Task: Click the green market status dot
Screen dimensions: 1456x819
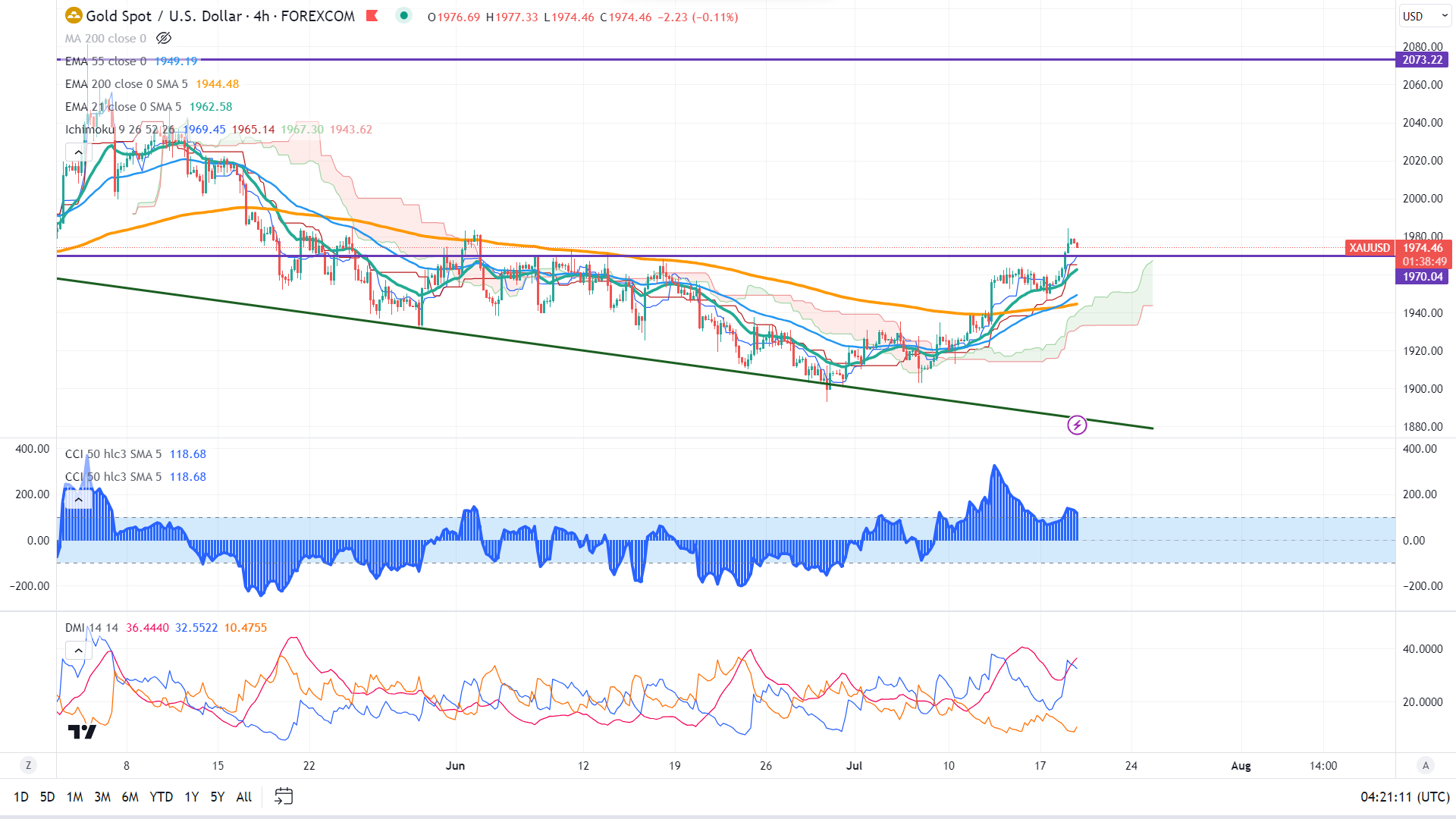Action: [x=404, y=15]
